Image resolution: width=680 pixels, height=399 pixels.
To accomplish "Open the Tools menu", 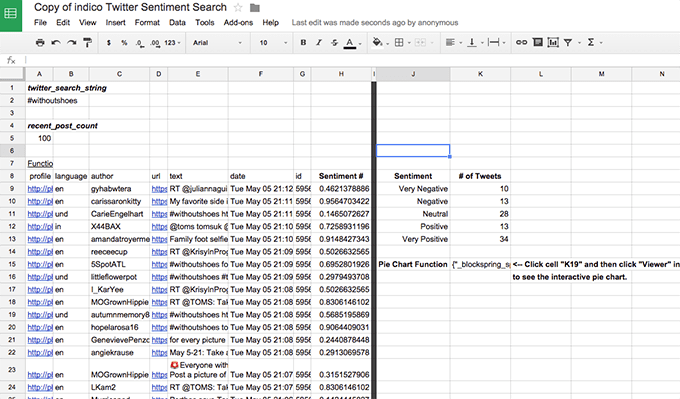I will tap(205, 23).
